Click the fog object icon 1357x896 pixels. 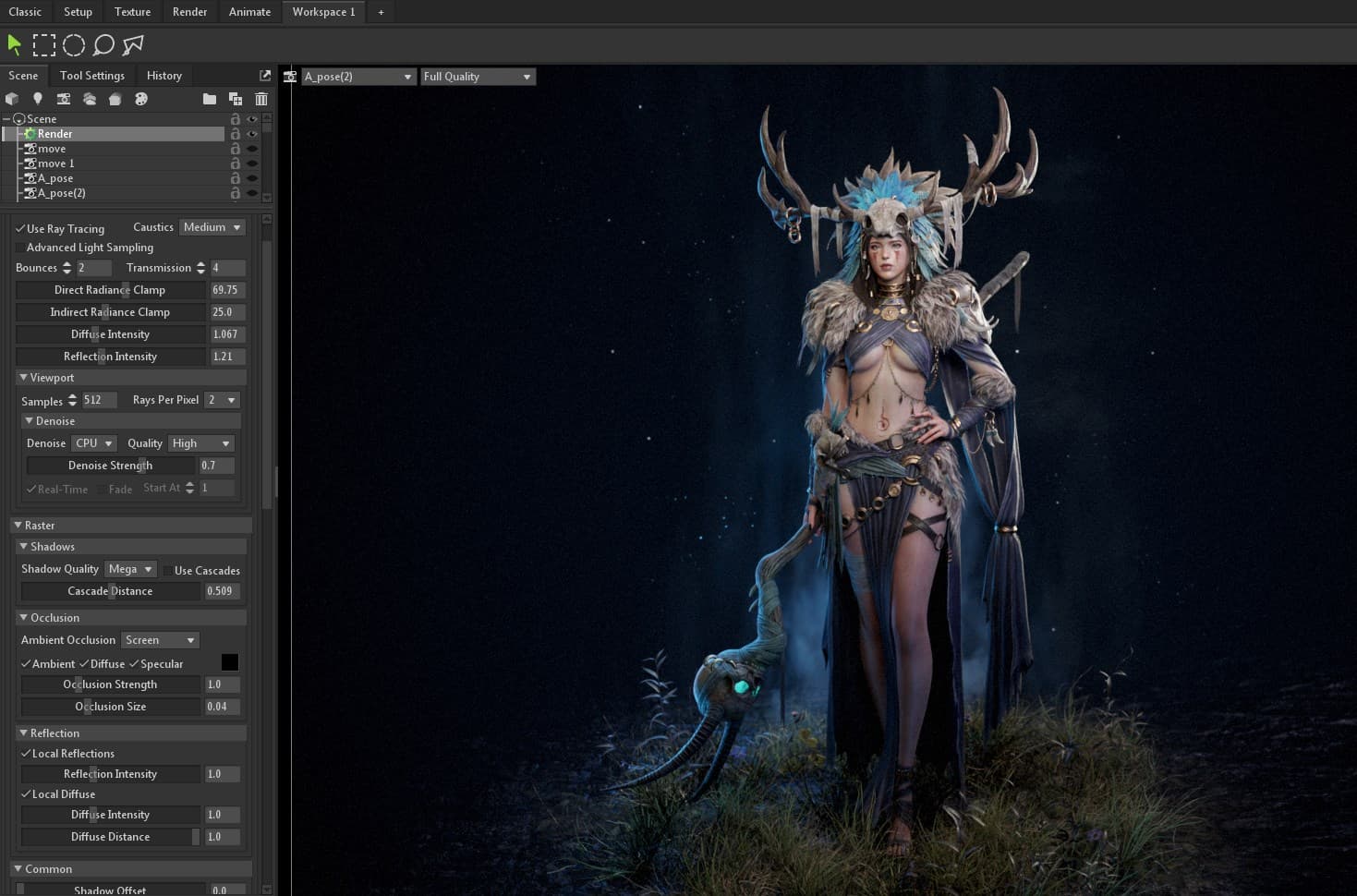[90, 99]
